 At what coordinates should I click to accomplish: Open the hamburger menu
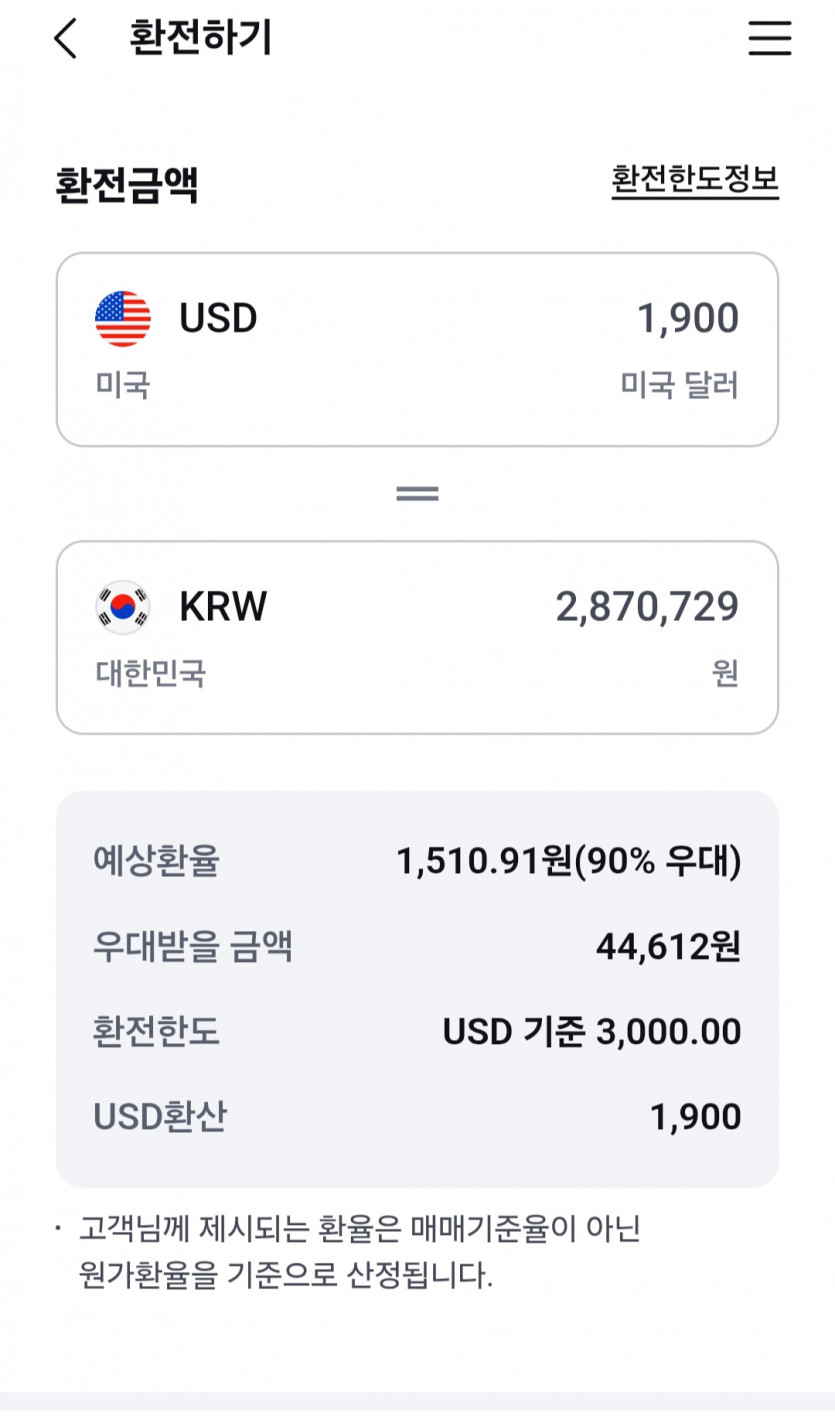pyautogui.click(x=769, y=39)
